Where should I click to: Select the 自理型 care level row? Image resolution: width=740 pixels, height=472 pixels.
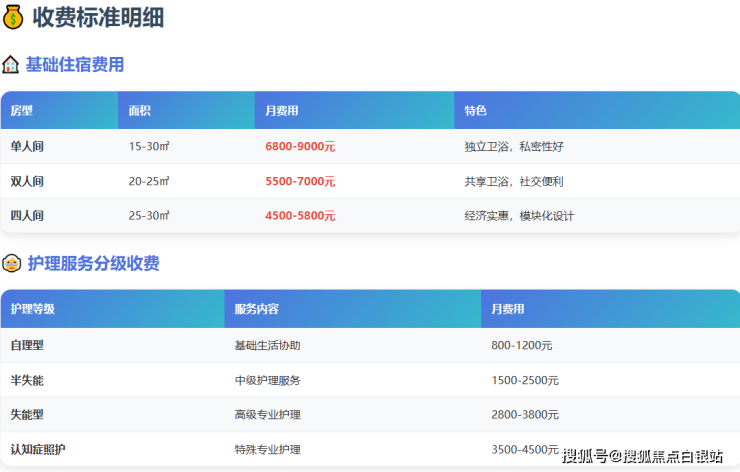[x=27, y=345]
